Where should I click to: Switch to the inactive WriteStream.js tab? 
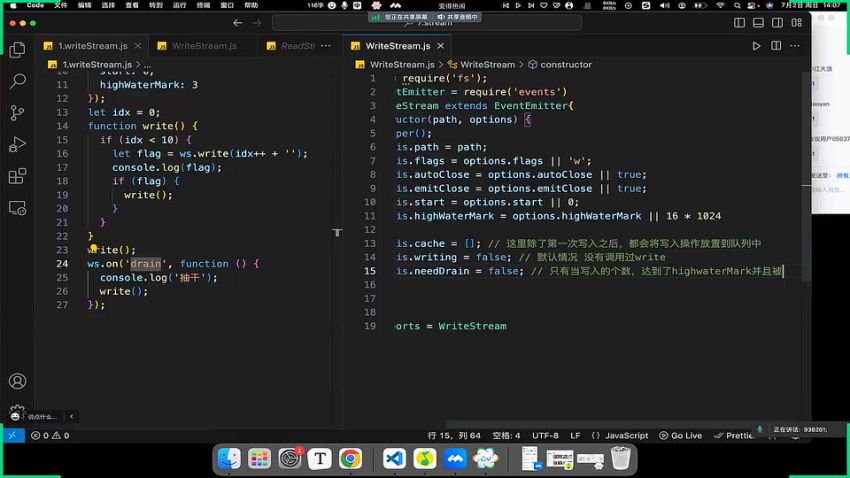(x=204, y=46)
